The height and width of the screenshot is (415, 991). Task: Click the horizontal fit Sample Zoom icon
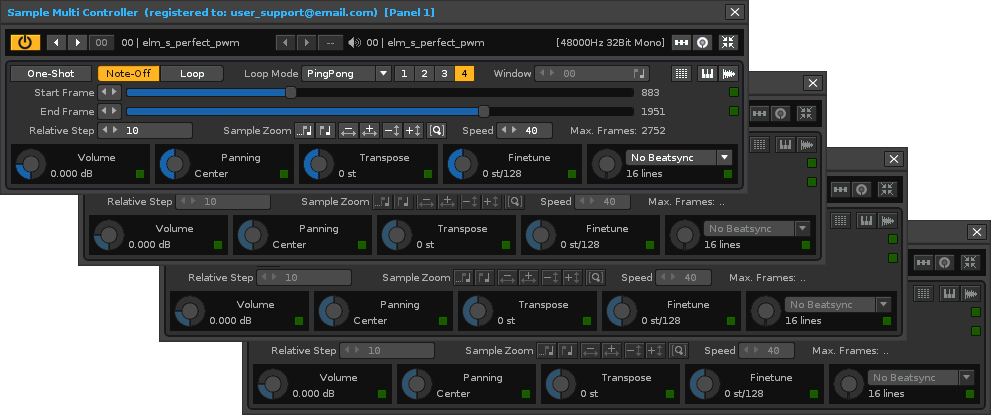(x=348, y=131)
